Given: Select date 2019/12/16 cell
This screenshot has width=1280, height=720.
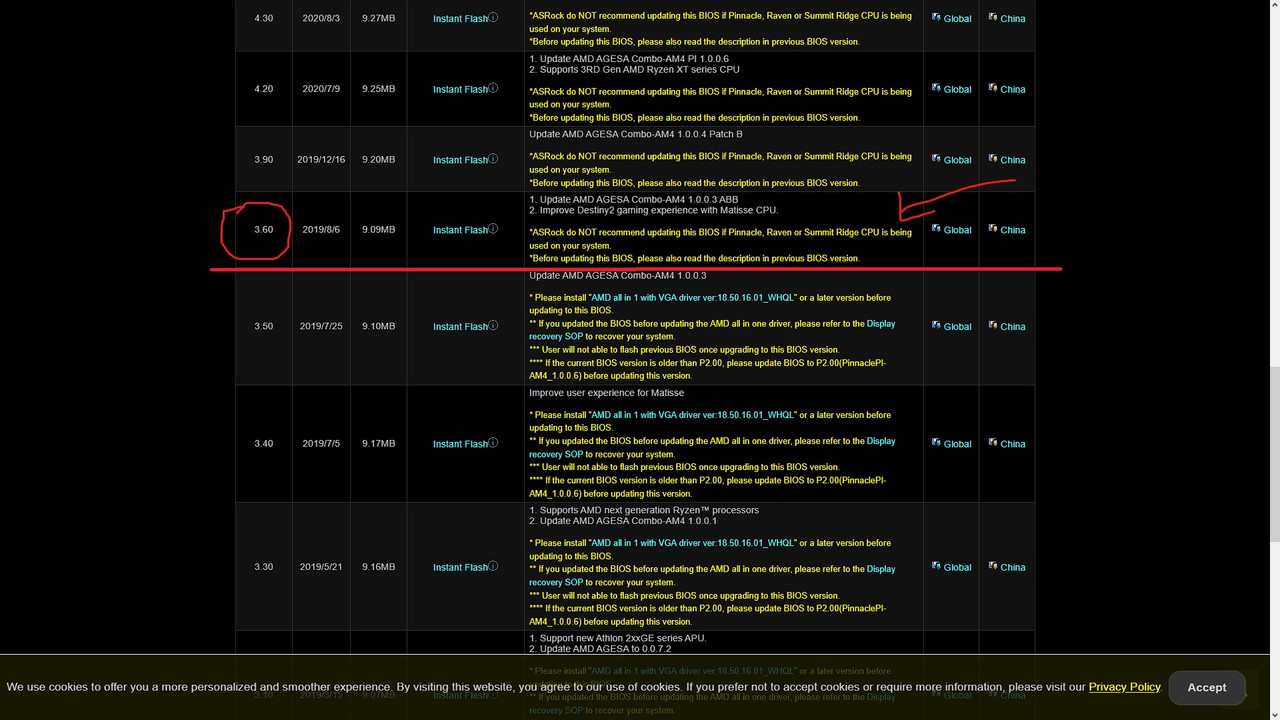Looking at the screenshot, I should point(321,160).
